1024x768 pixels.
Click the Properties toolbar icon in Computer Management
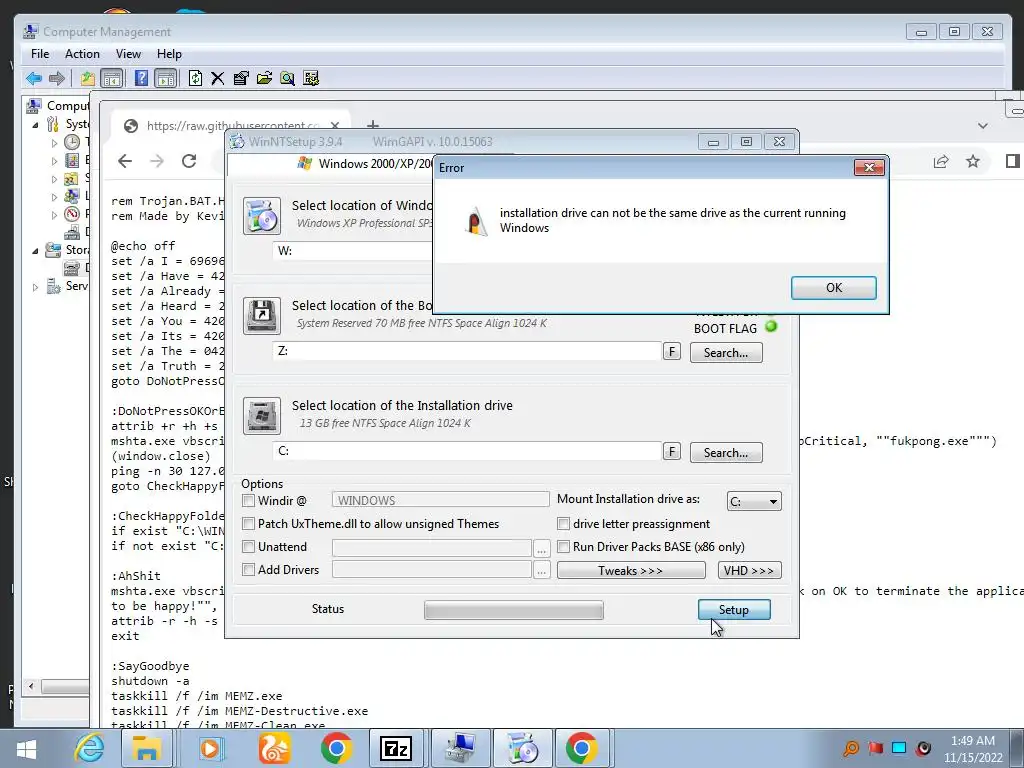tap(241, 78)
